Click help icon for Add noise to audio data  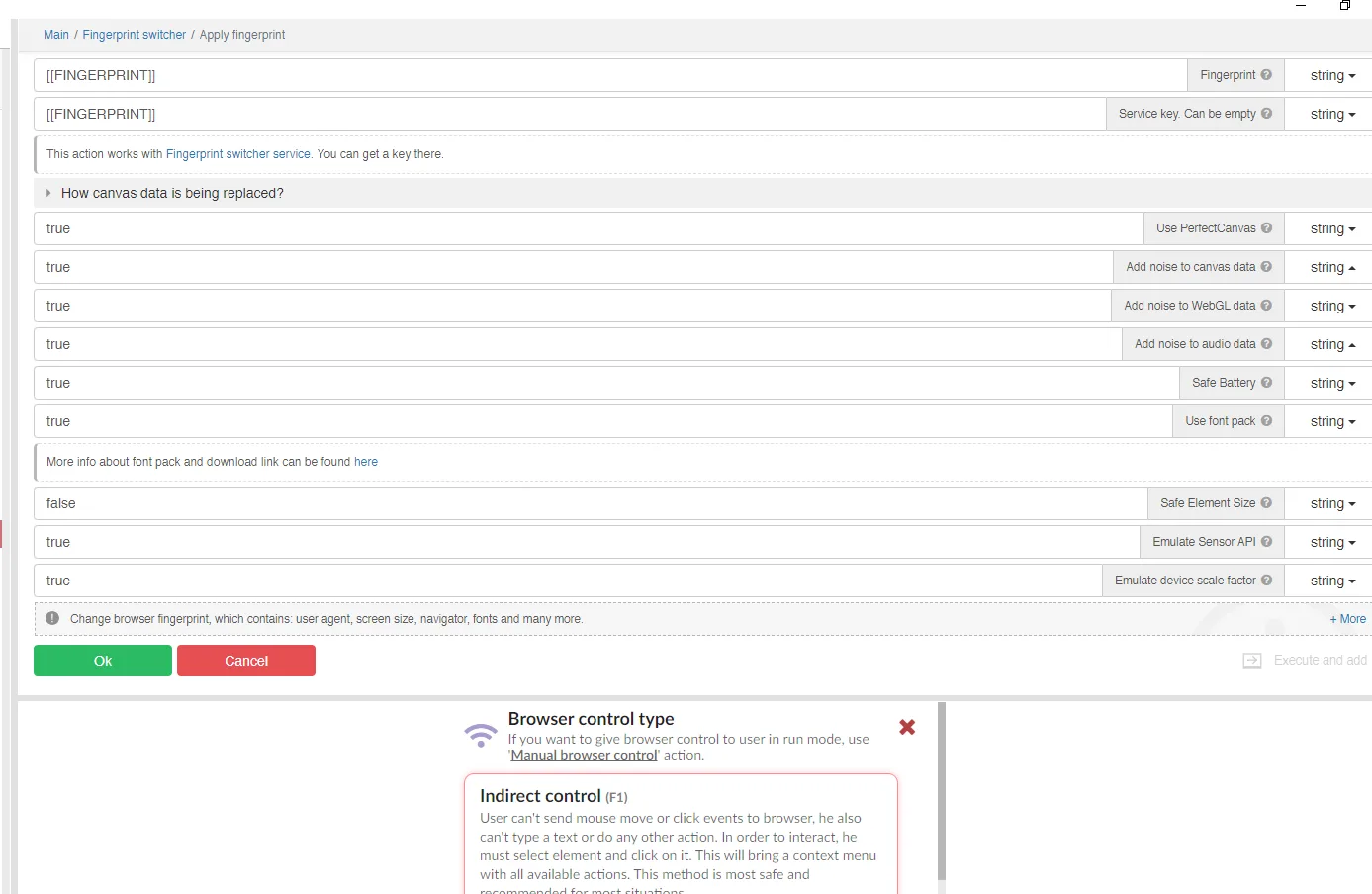[1266, 344]
